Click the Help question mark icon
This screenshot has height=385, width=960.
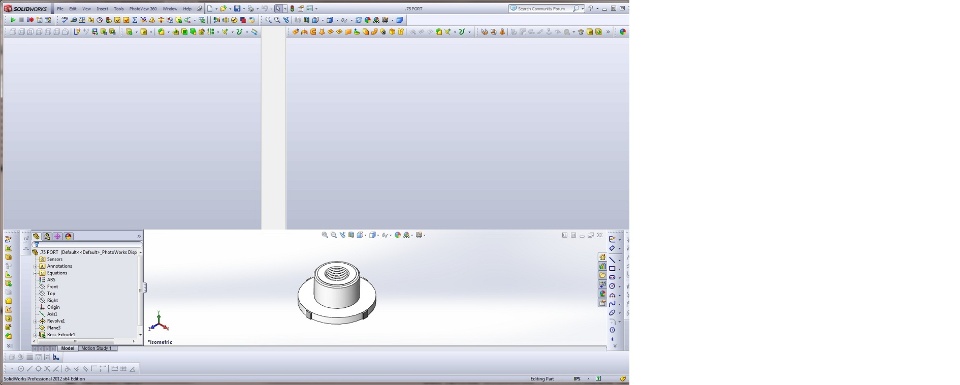(591, 9)
